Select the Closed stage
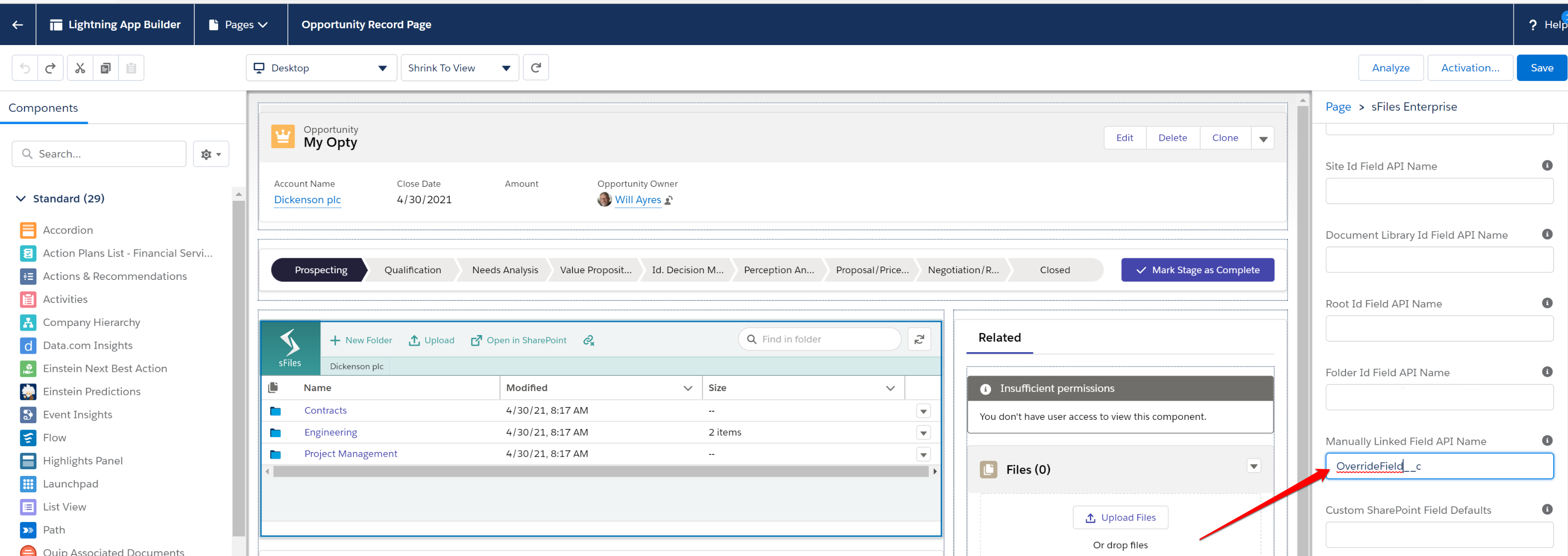Screen dimensions: 1568x556 click(1055, 270)
